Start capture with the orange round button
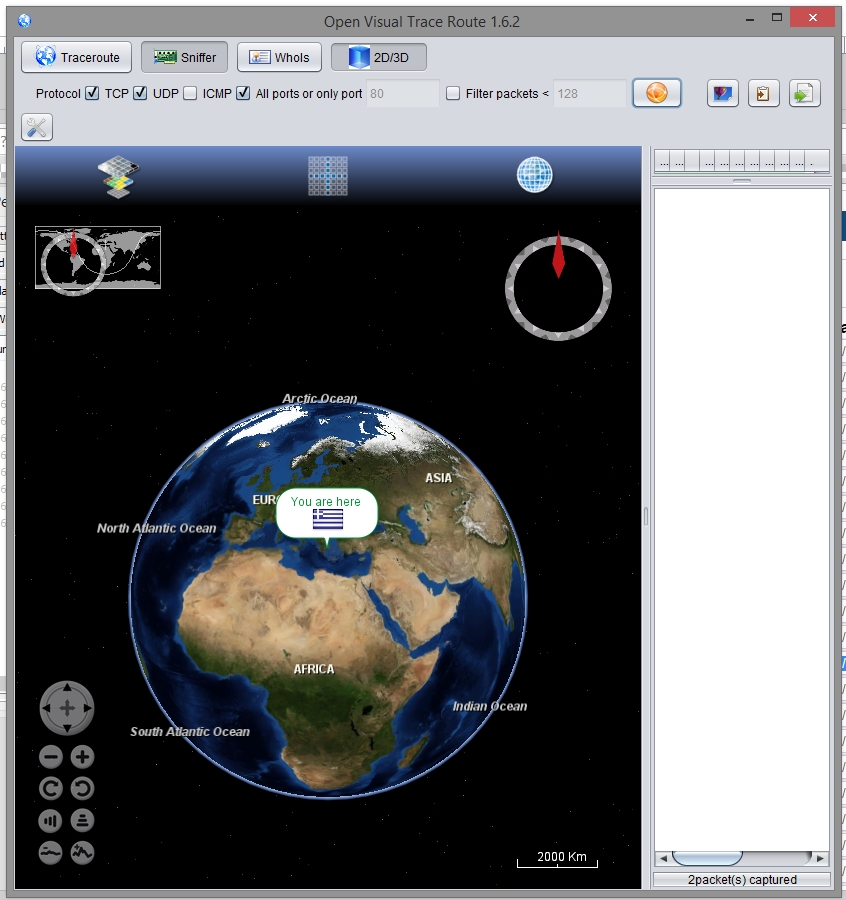 657,93
